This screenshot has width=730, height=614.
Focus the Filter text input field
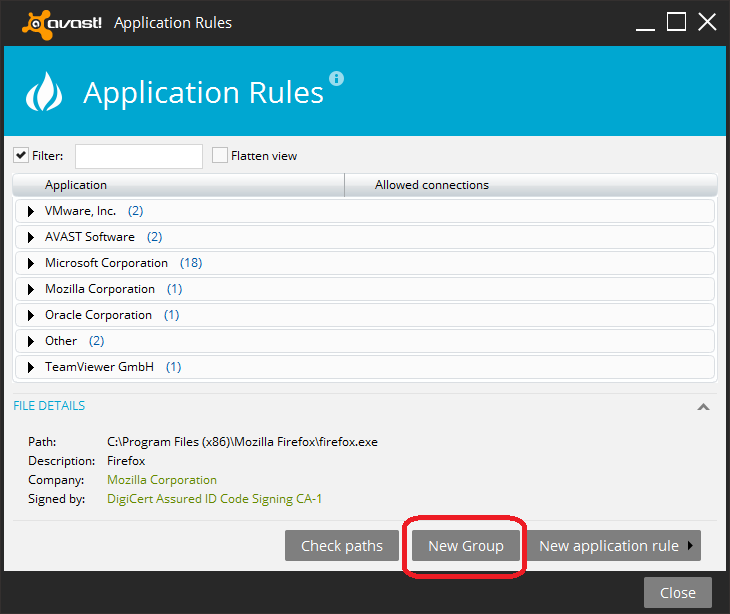139,156
